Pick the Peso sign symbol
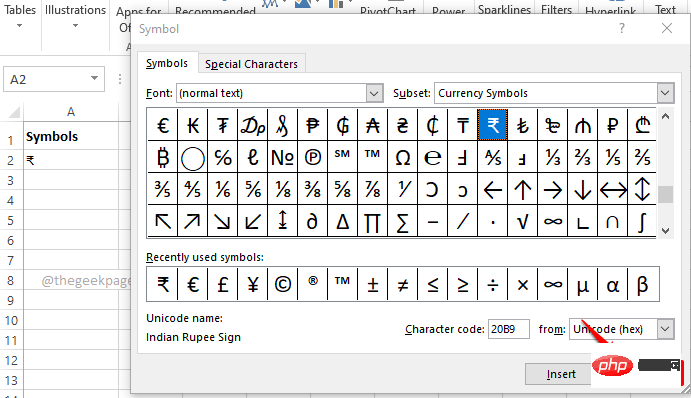Screen dimensions: 691x398 coord(312,125)
